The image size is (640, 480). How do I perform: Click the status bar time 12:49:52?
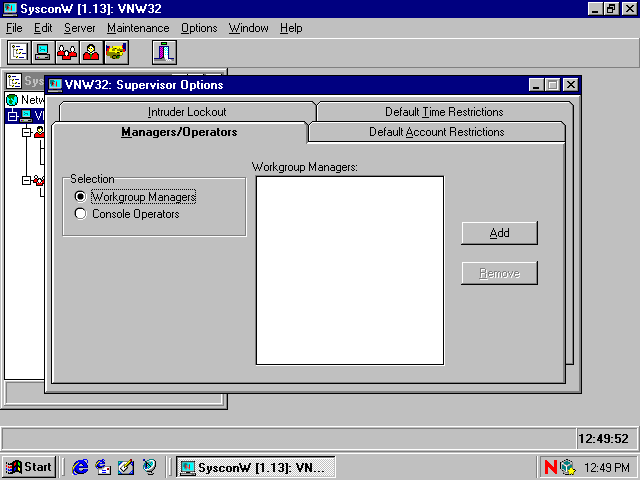(x=603, y=439)
